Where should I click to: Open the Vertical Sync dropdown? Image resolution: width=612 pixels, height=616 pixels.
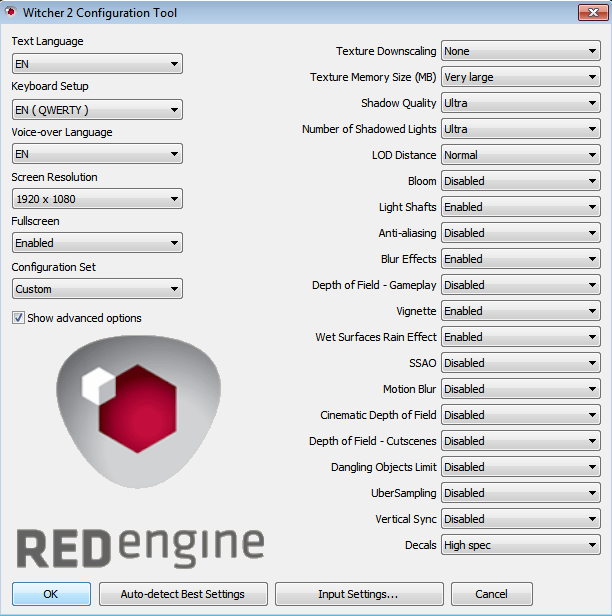coord(521,519)
